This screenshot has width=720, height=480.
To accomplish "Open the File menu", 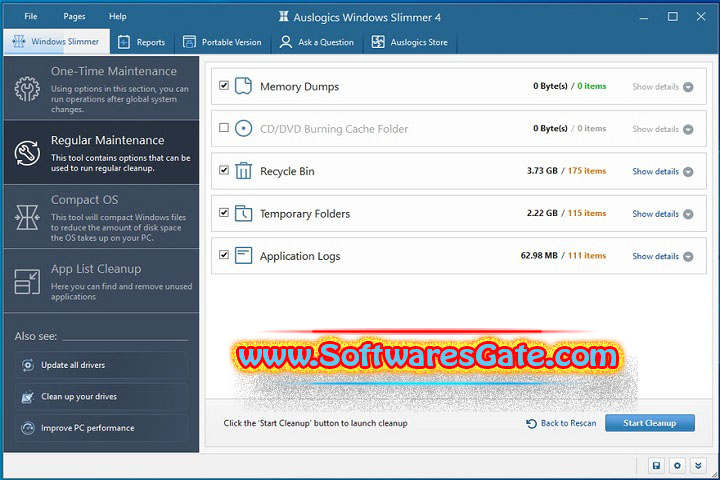I will point(31,17).
